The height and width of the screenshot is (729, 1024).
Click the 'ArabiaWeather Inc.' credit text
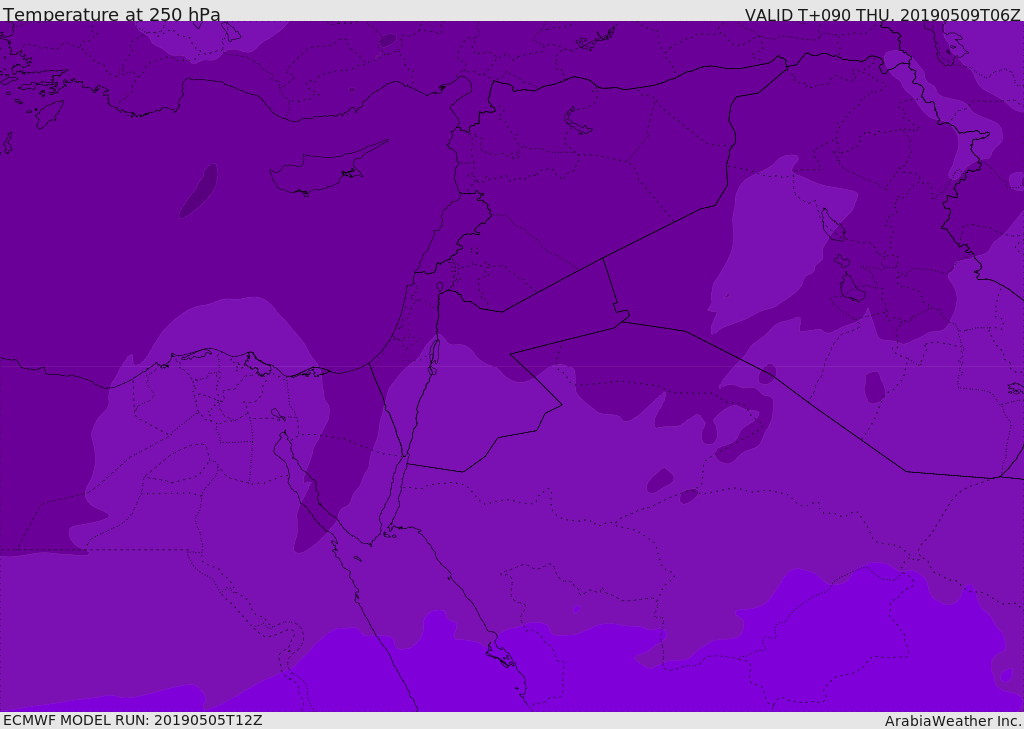(x=952, y=721)
